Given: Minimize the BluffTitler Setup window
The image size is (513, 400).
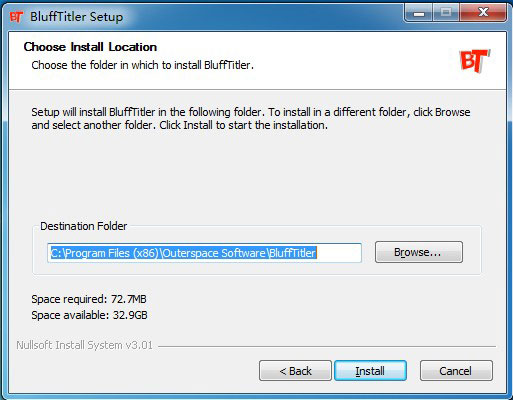Looking at the screenshot, I should tap(419, 13).
